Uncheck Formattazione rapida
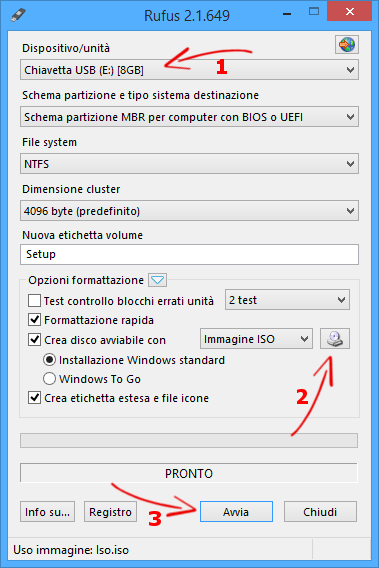 pos(34,320)
